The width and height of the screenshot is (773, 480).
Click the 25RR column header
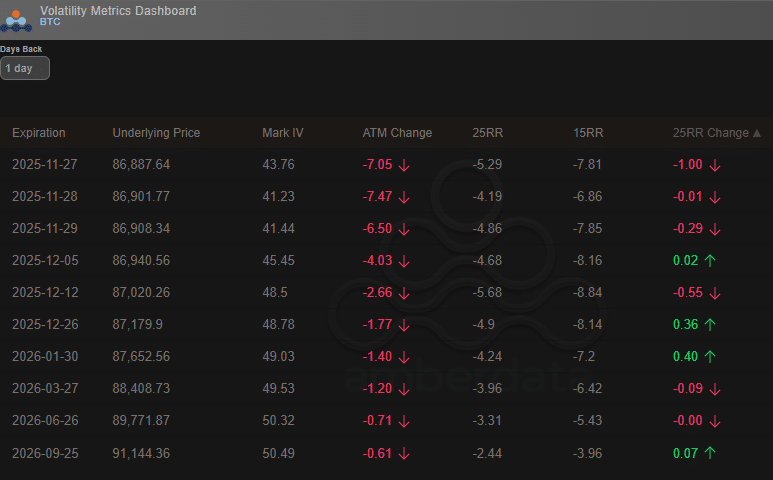pos(487,133)
